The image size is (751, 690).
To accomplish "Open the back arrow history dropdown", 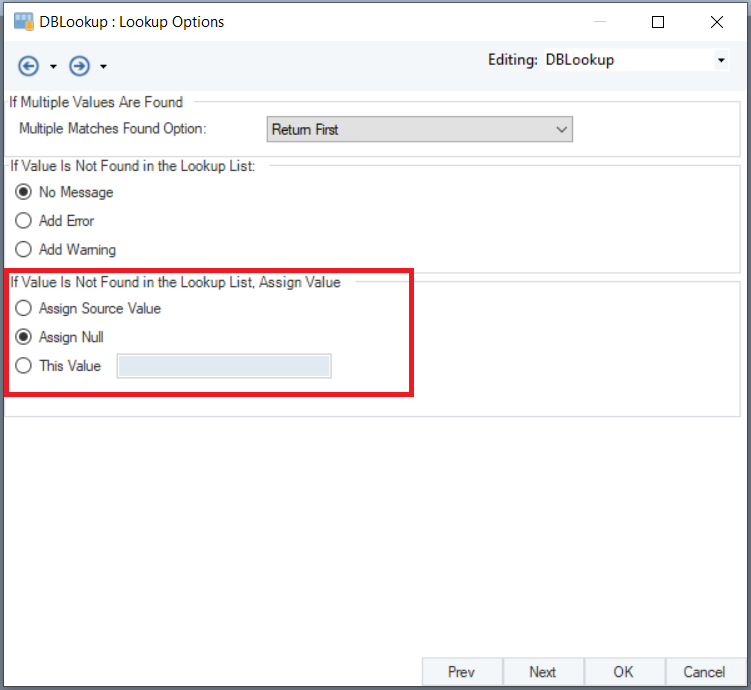I will [x=53, y=67].
